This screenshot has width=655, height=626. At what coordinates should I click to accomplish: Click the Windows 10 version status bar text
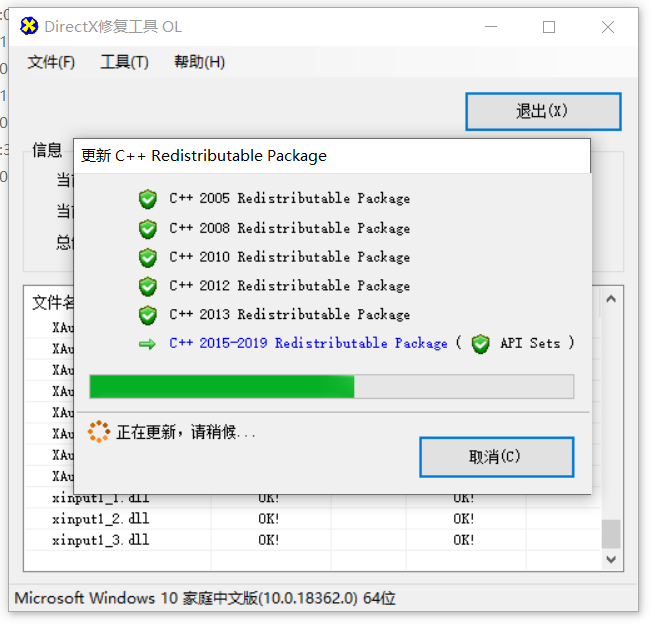pyautogui.click(x=205, y=598)
